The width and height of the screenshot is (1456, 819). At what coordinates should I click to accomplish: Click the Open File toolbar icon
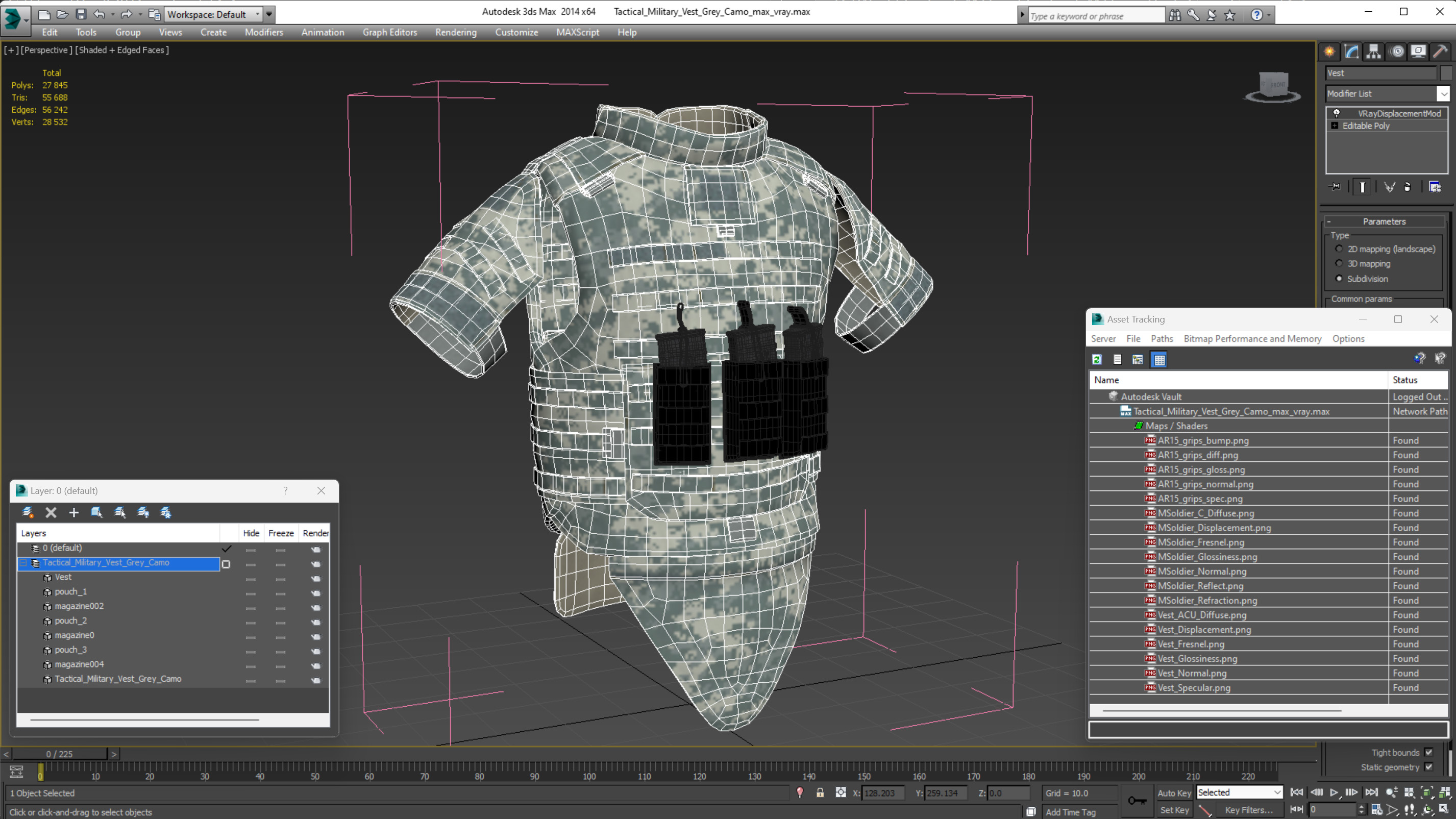tap(62, 14)
